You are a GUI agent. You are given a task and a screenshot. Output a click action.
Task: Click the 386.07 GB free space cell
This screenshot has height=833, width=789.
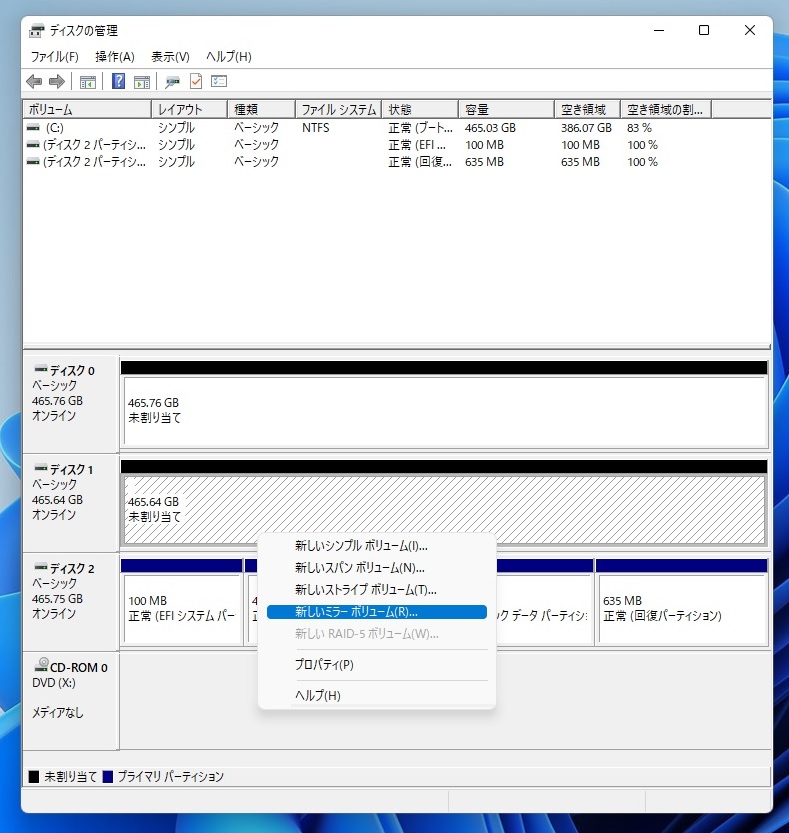point(586,128)
